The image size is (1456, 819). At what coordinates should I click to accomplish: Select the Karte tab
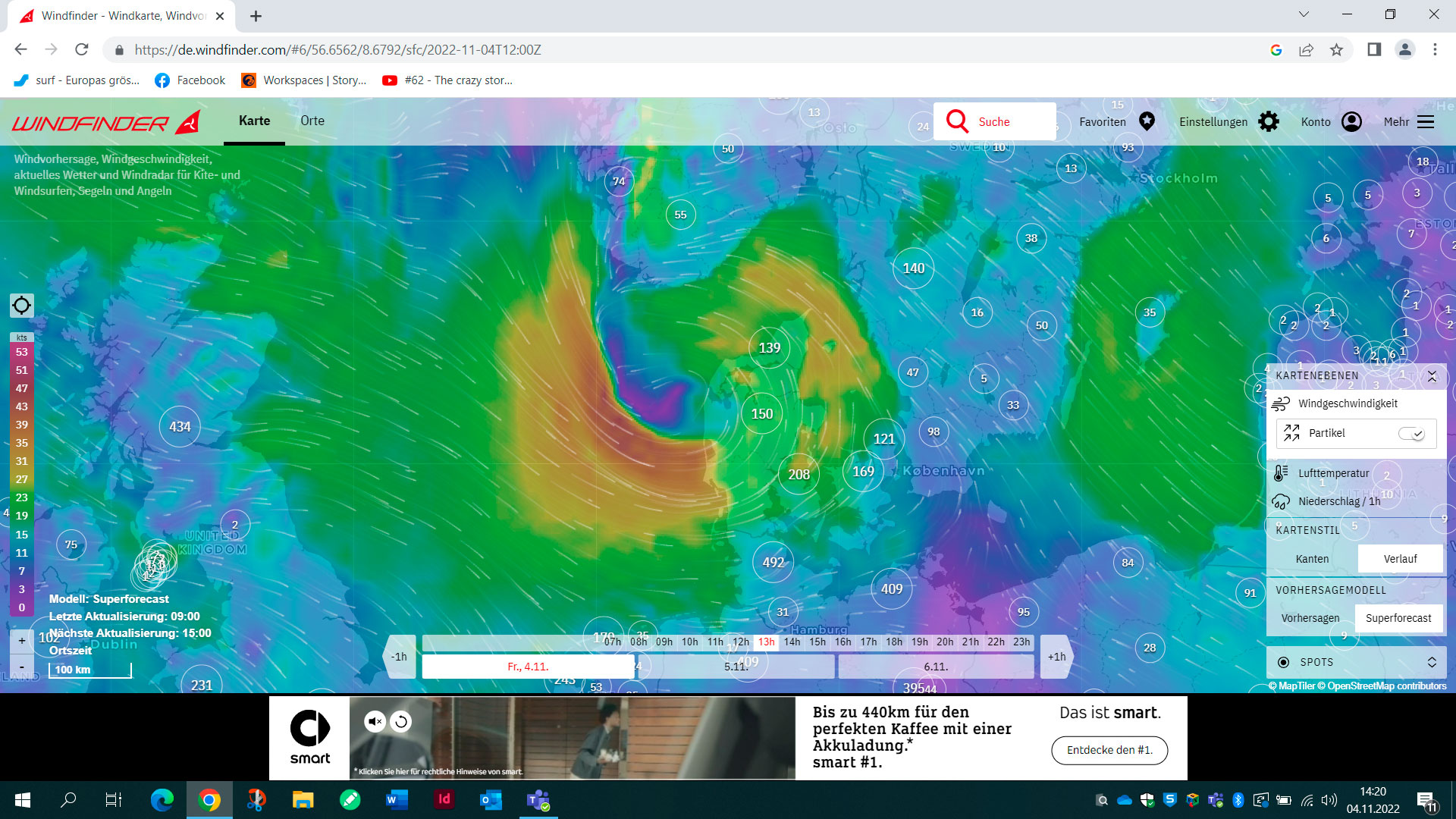254,121
